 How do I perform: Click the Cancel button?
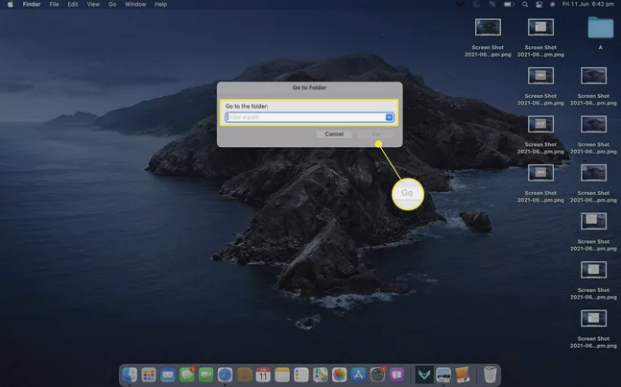pyautogui.click(x=334, y=134)
